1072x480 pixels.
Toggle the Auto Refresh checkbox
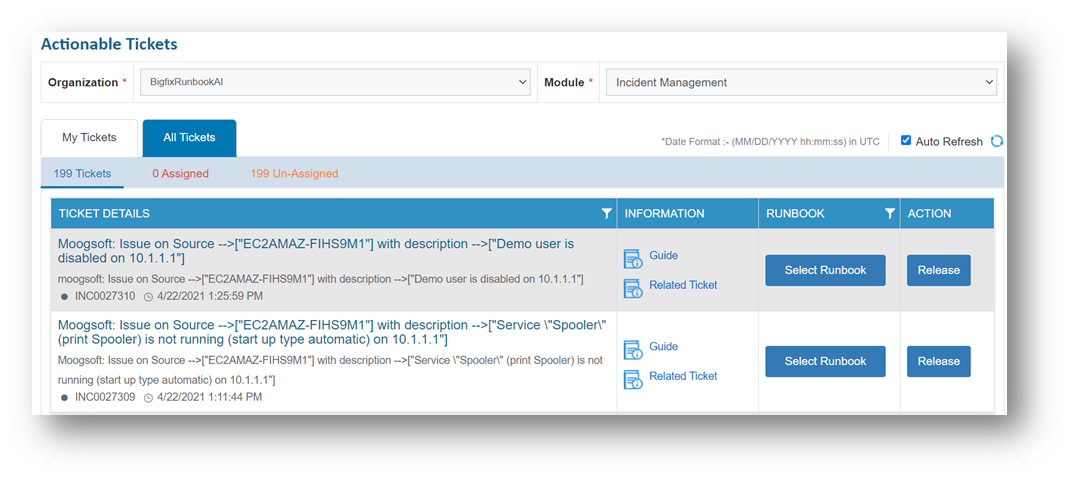point(906,141)
